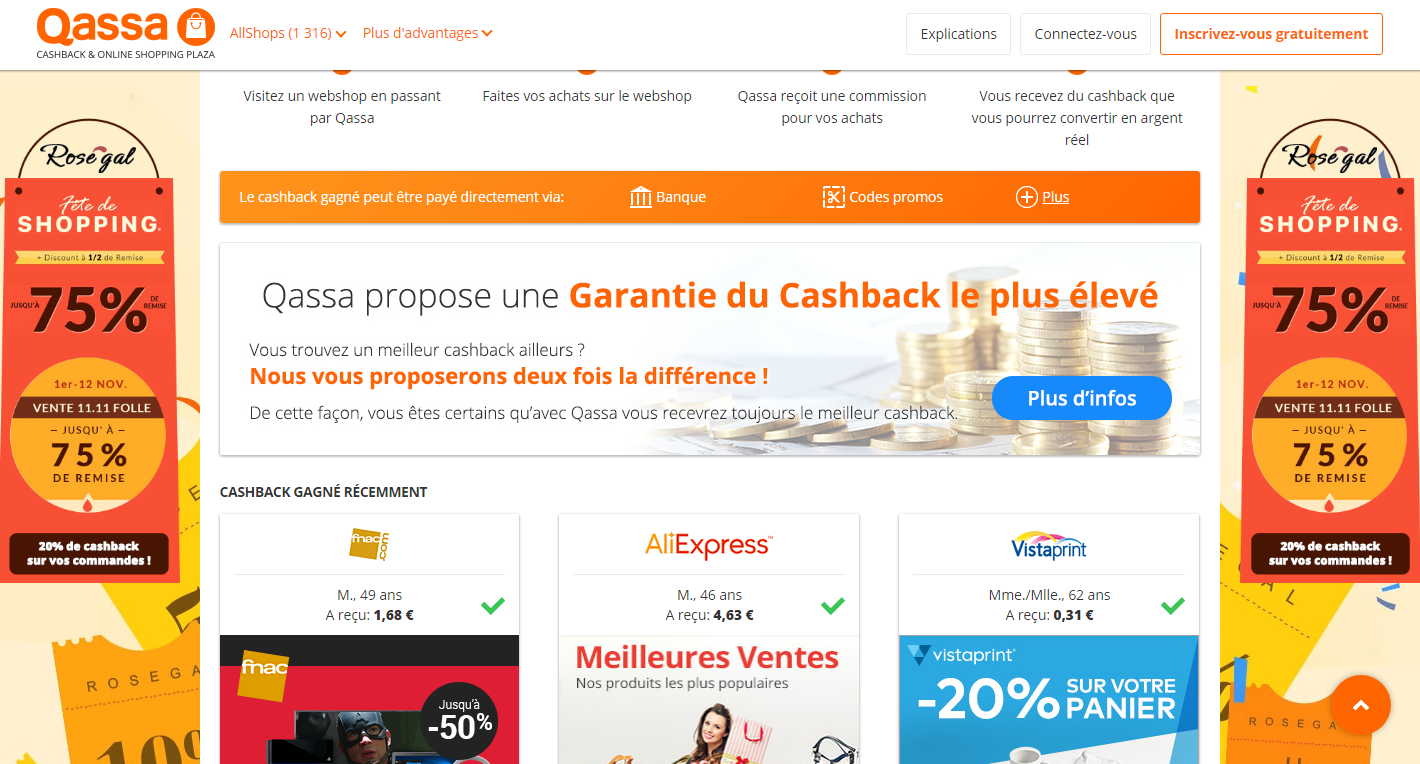Click the green checkmark on the AliExpress card
The image size is (1420, 764).
pos(833,605)
